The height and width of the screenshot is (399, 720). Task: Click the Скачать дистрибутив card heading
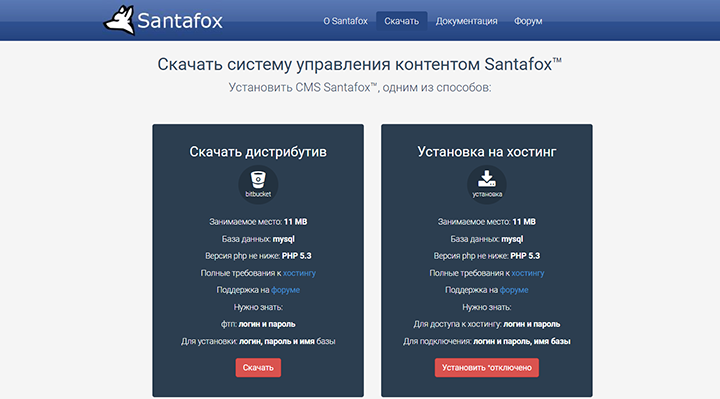point(258,152)
